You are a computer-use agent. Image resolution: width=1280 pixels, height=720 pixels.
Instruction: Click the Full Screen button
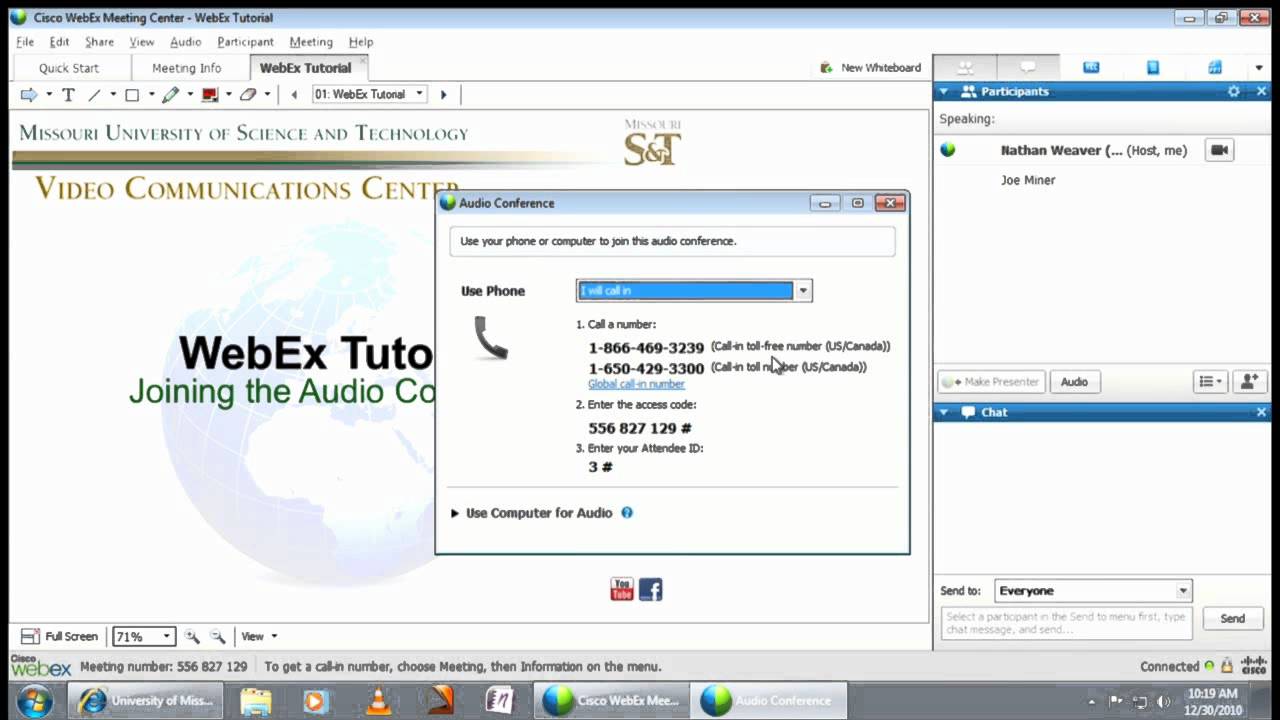click(x=59, y=636)
